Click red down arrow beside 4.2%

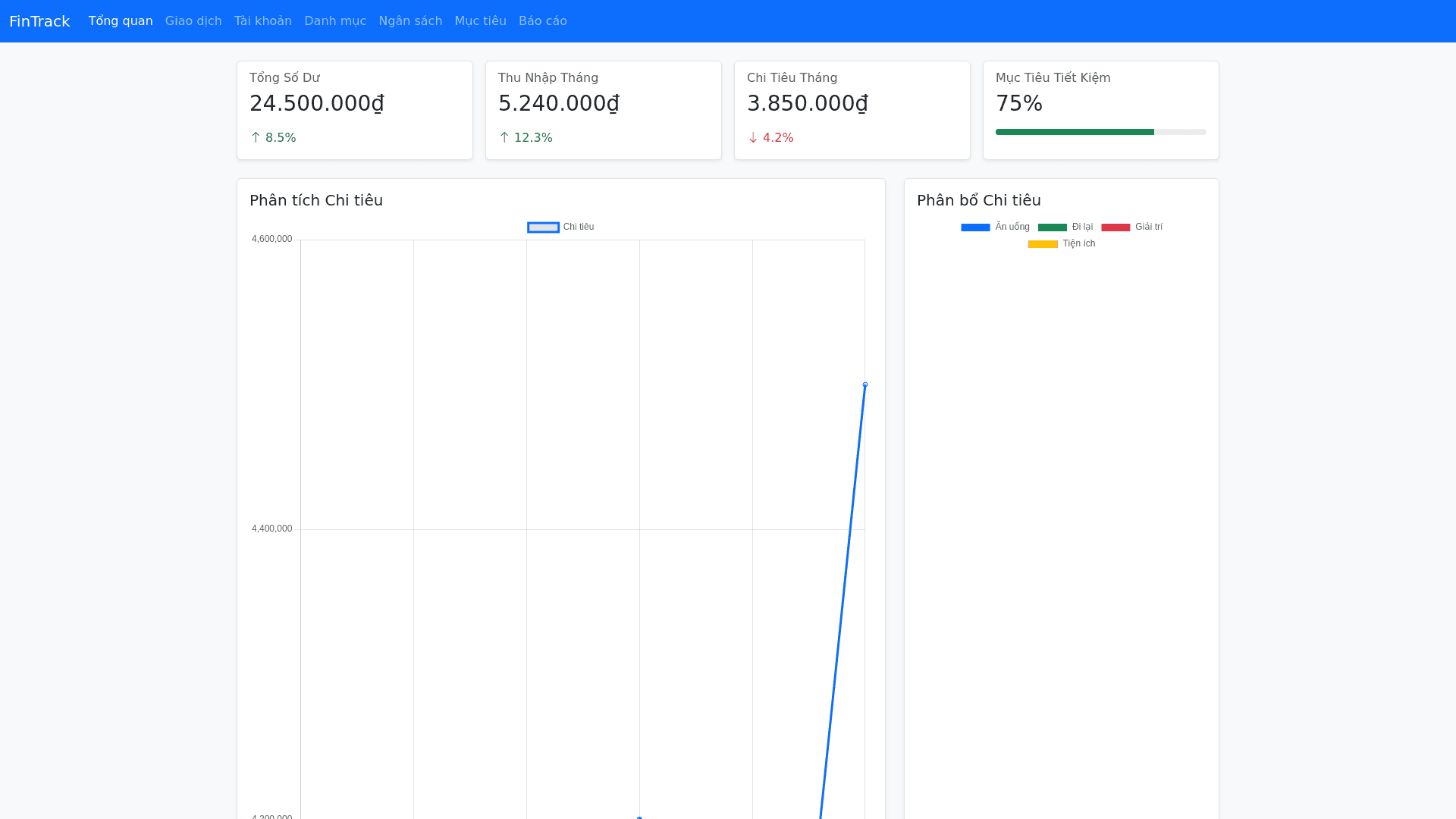(753, 137)
